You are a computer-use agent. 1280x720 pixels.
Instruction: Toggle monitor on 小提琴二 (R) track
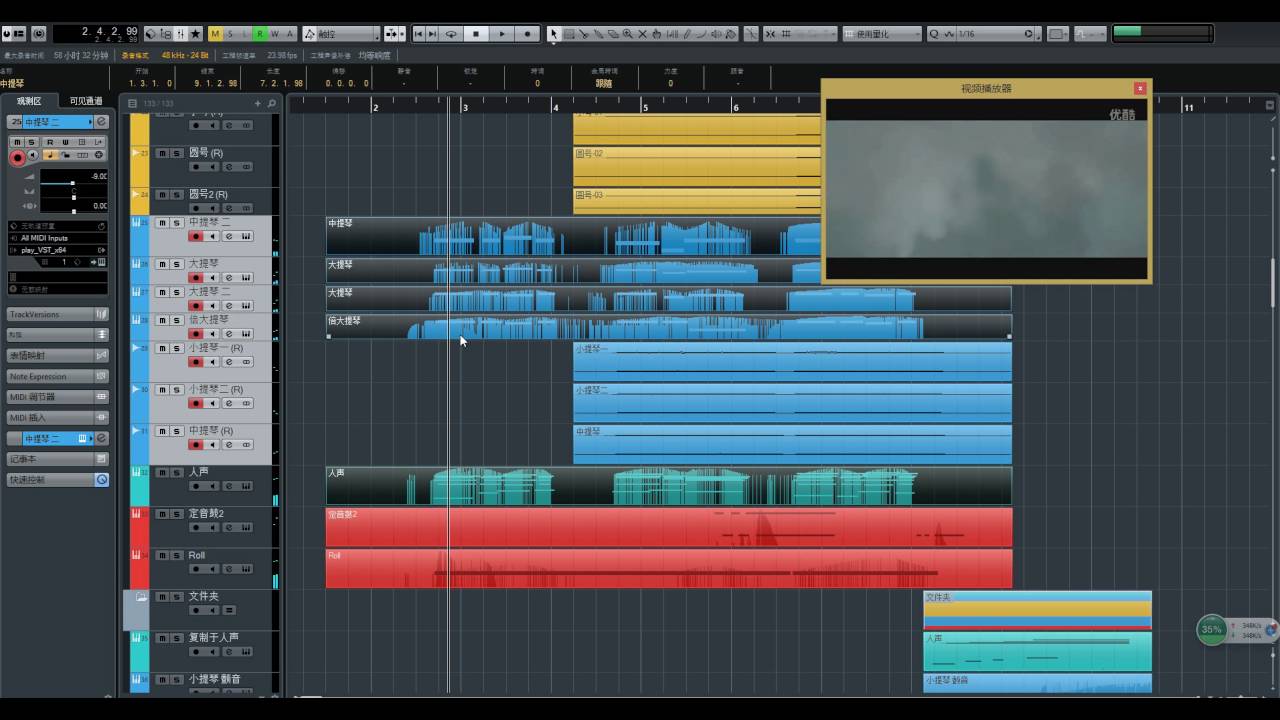pos(212,403)
